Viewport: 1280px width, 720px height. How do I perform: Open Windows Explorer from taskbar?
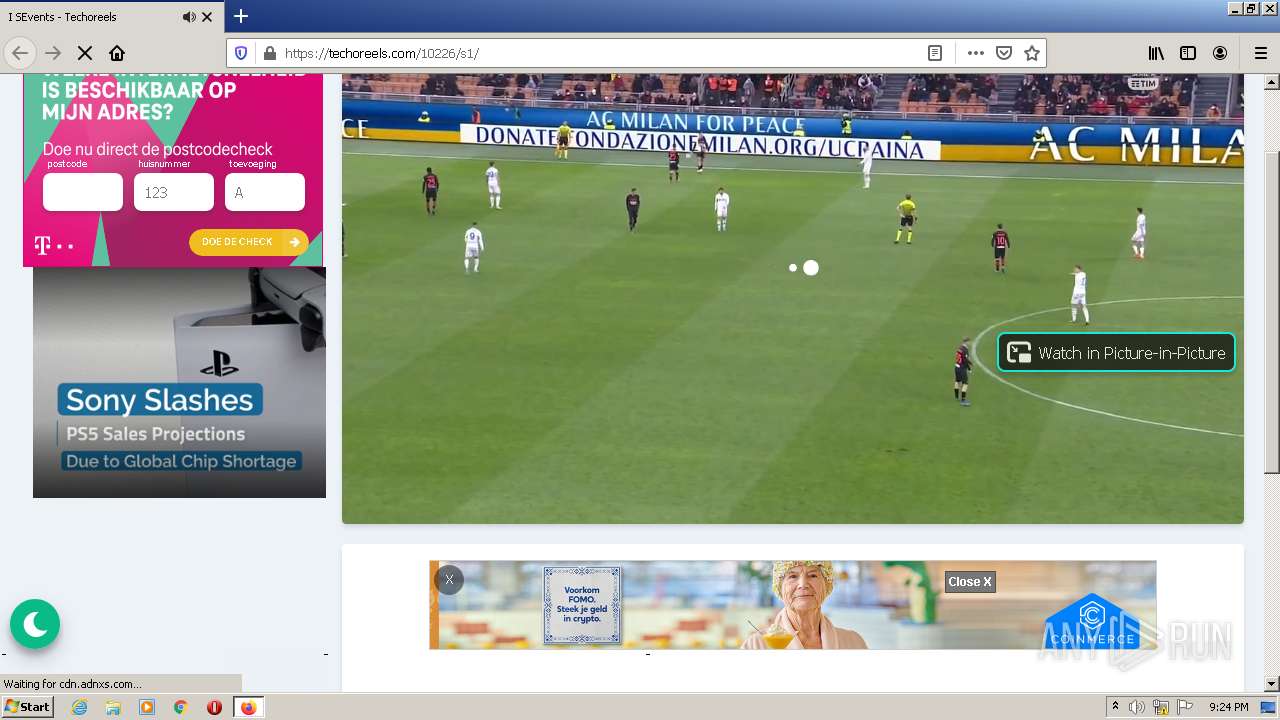(113, 707)
